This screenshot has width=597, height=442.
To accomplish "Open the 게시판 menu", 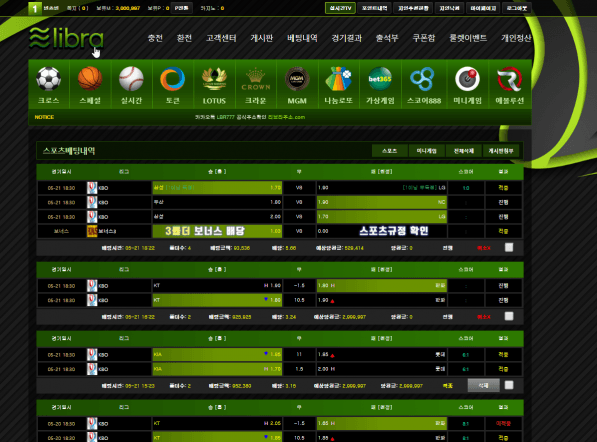I will [262, 38].
